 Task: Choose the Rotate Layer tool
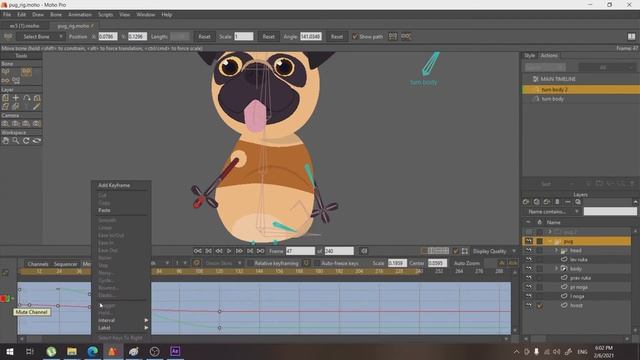click(x=27, y=98)
